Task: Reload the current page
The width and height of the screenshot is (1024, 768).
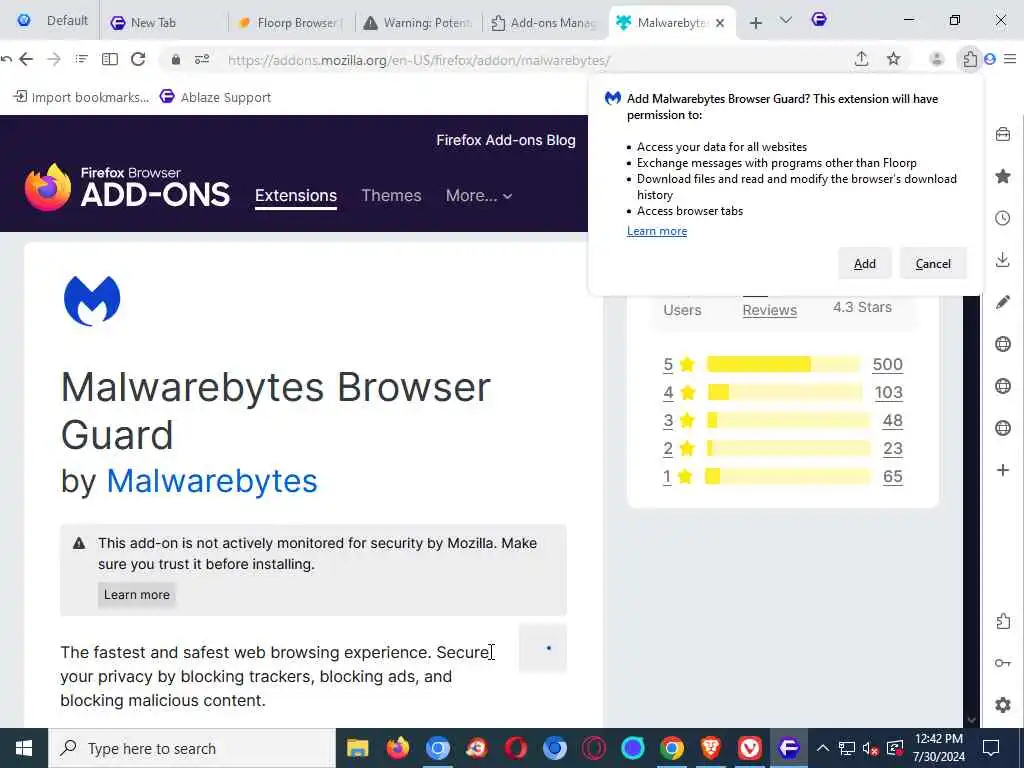Action: 138,59
